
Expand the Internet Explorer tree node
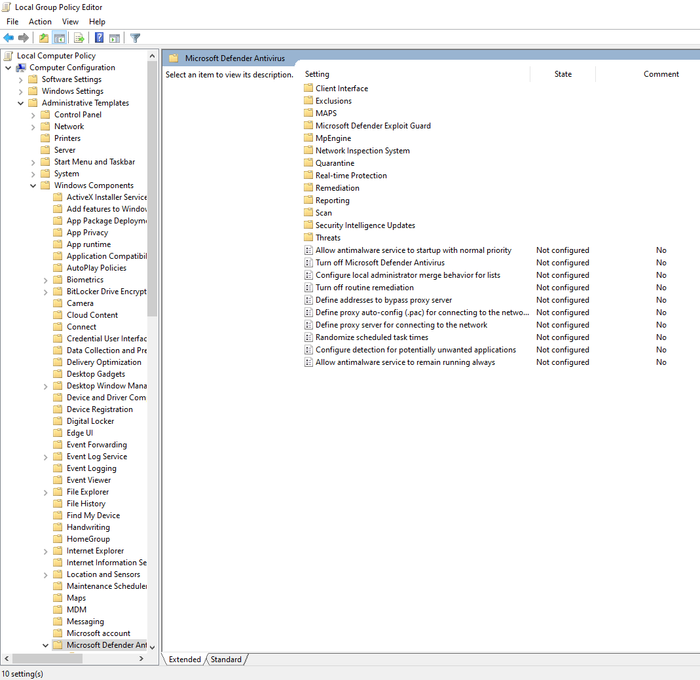pyautogui.click(x=46, y=551)
